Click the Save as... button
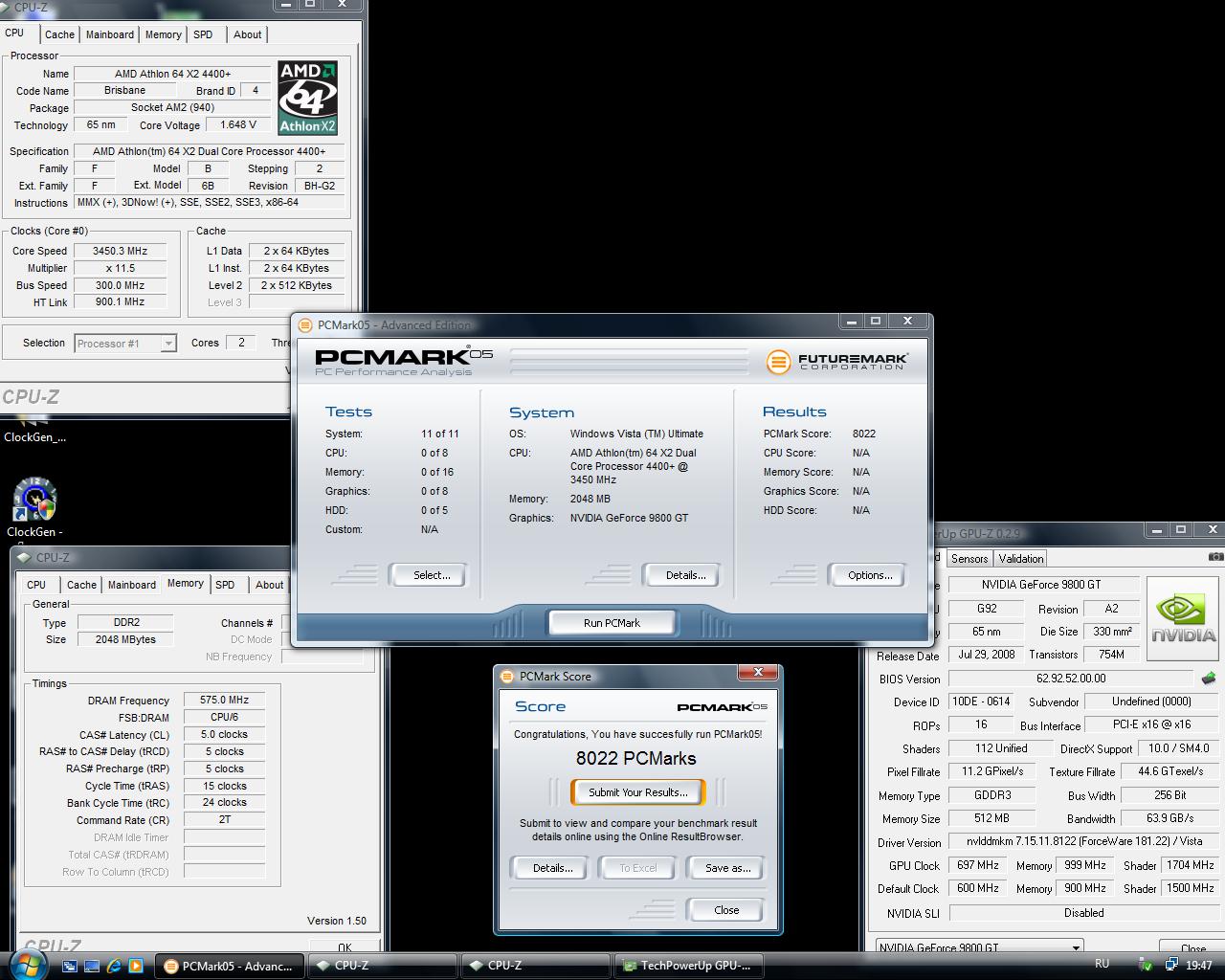Screen dimensions: 1225x980 (727, 868)
